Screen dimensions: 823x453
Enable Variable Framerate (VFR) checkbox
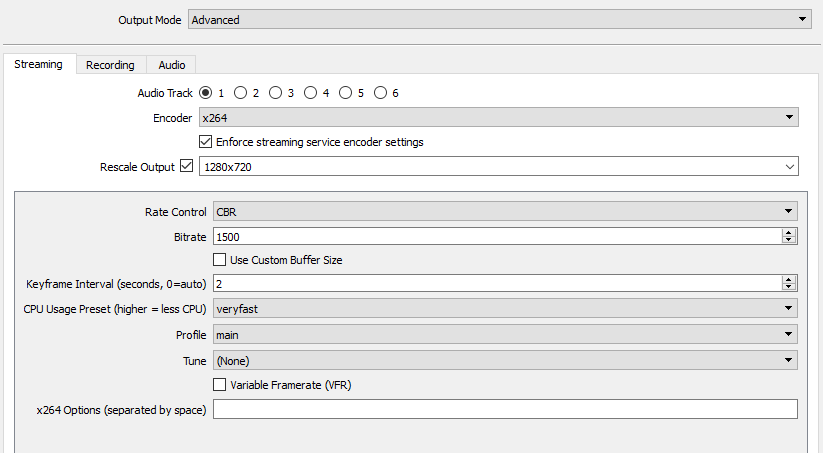click(220, 385)
